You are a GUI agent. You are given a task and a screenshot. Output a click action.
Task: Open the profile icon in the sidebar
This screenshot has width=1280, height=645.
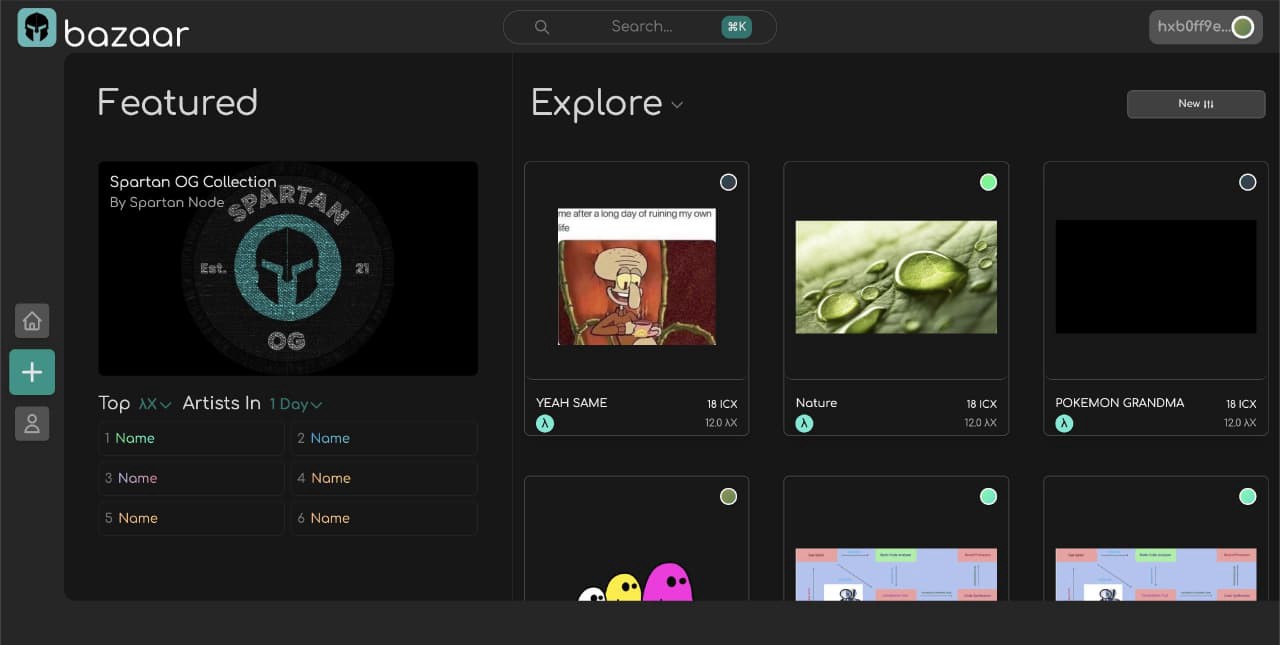tap(32, 424)
